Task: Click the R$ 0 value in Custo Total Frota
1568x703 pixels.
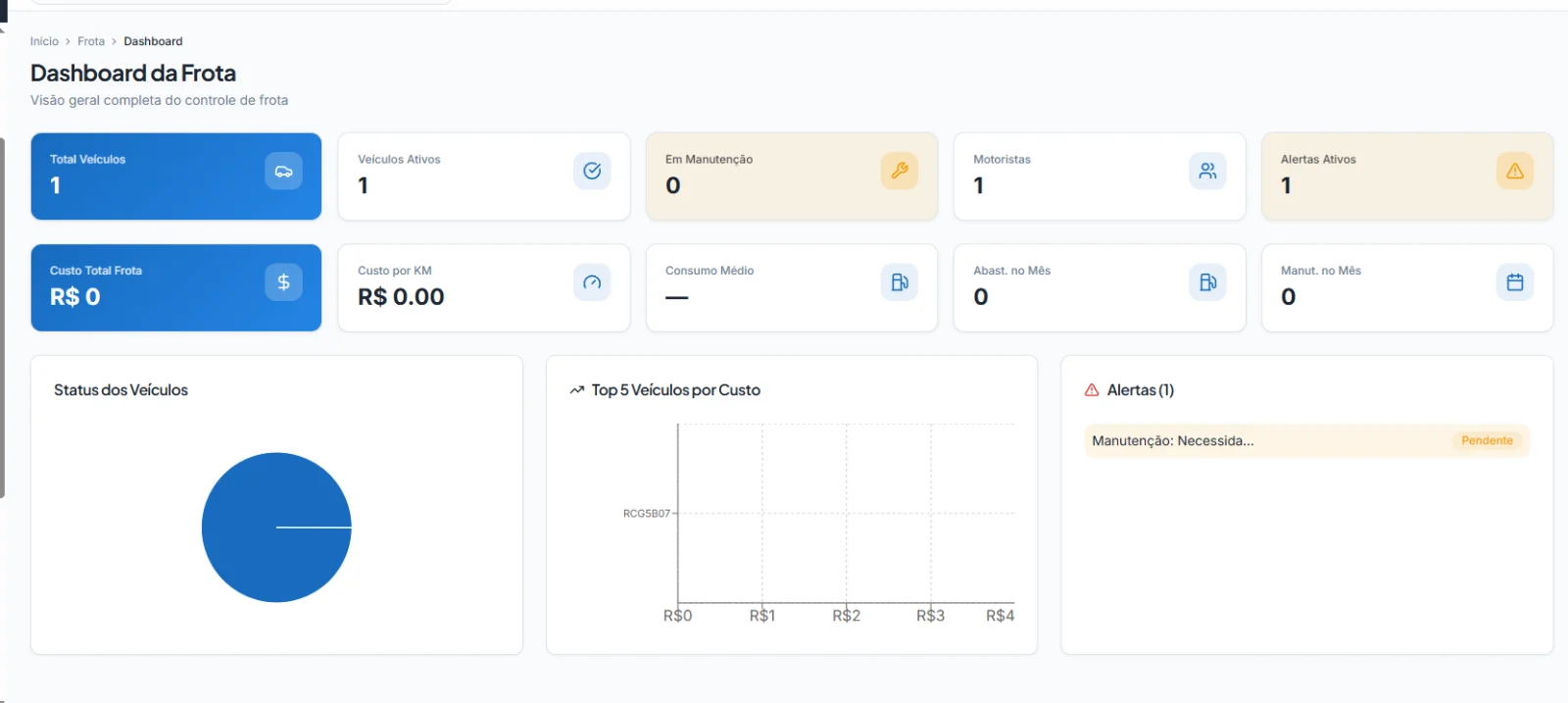Action: pyautogui.click(x=75, y=297)
